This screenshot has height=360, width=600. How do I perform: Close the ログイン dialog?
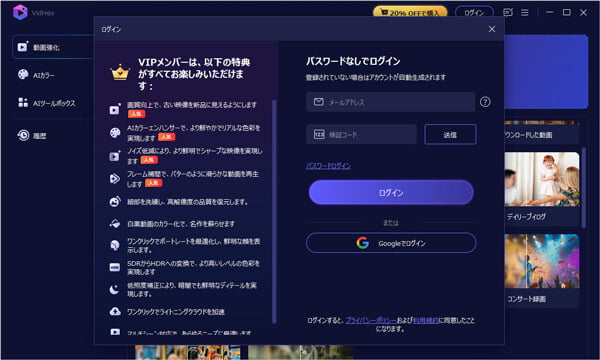click(492, 29)
